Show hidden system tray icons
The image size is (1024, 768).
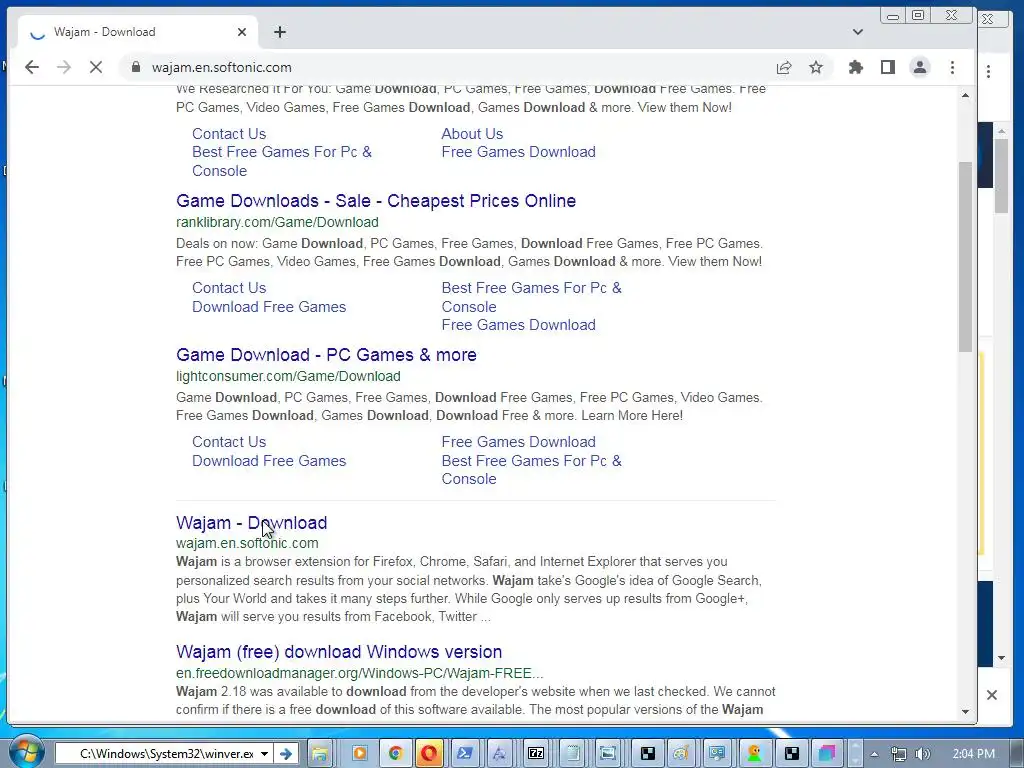(x=874, y=754)
